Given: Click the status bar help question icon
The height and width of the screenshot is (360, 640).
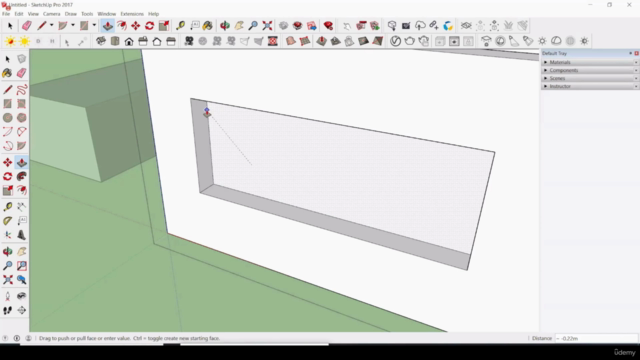Looking at the screenshot, I should pos(5,338).
